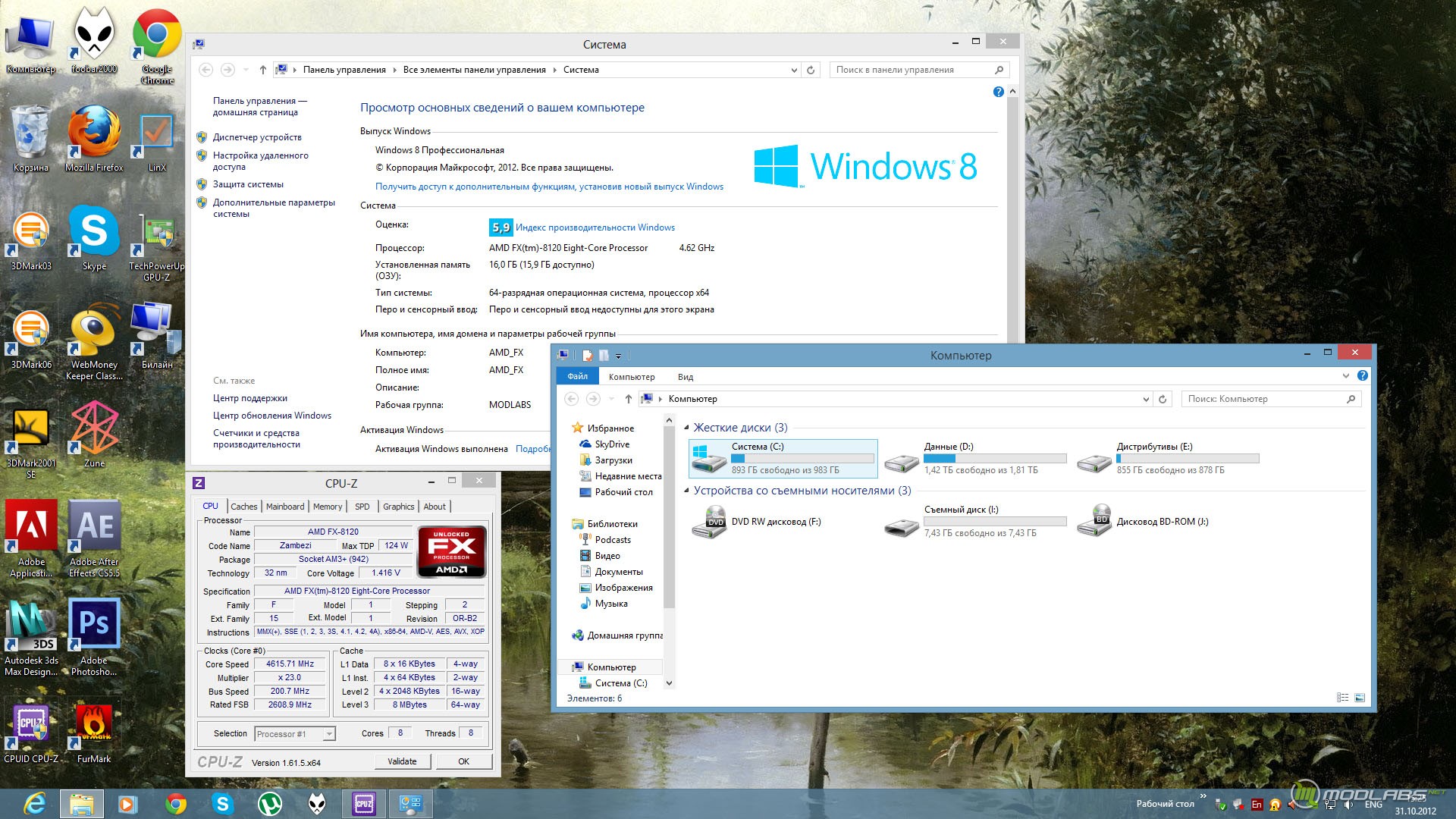Open quick access toolbar dropdown in Explorer
Screen dimensions: 1456x819
coord(619,356)
